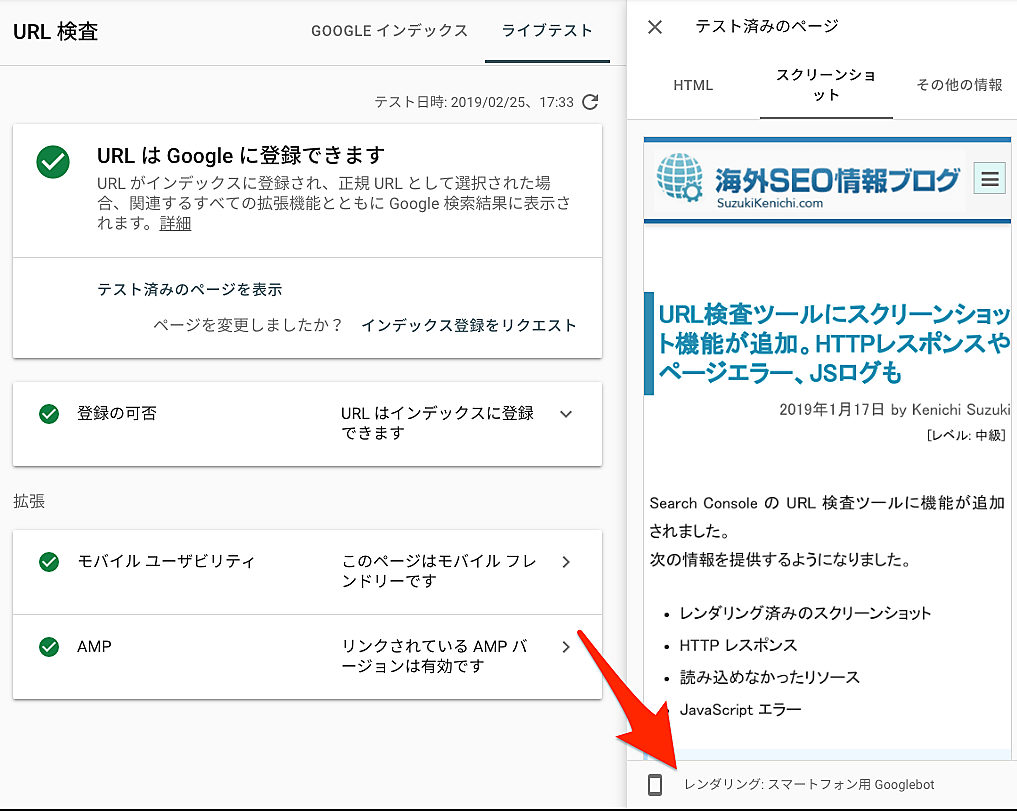Screen dimensions: 1017x811
Task: Click インデックス登録をリクエスト
Action: (468, 325)
